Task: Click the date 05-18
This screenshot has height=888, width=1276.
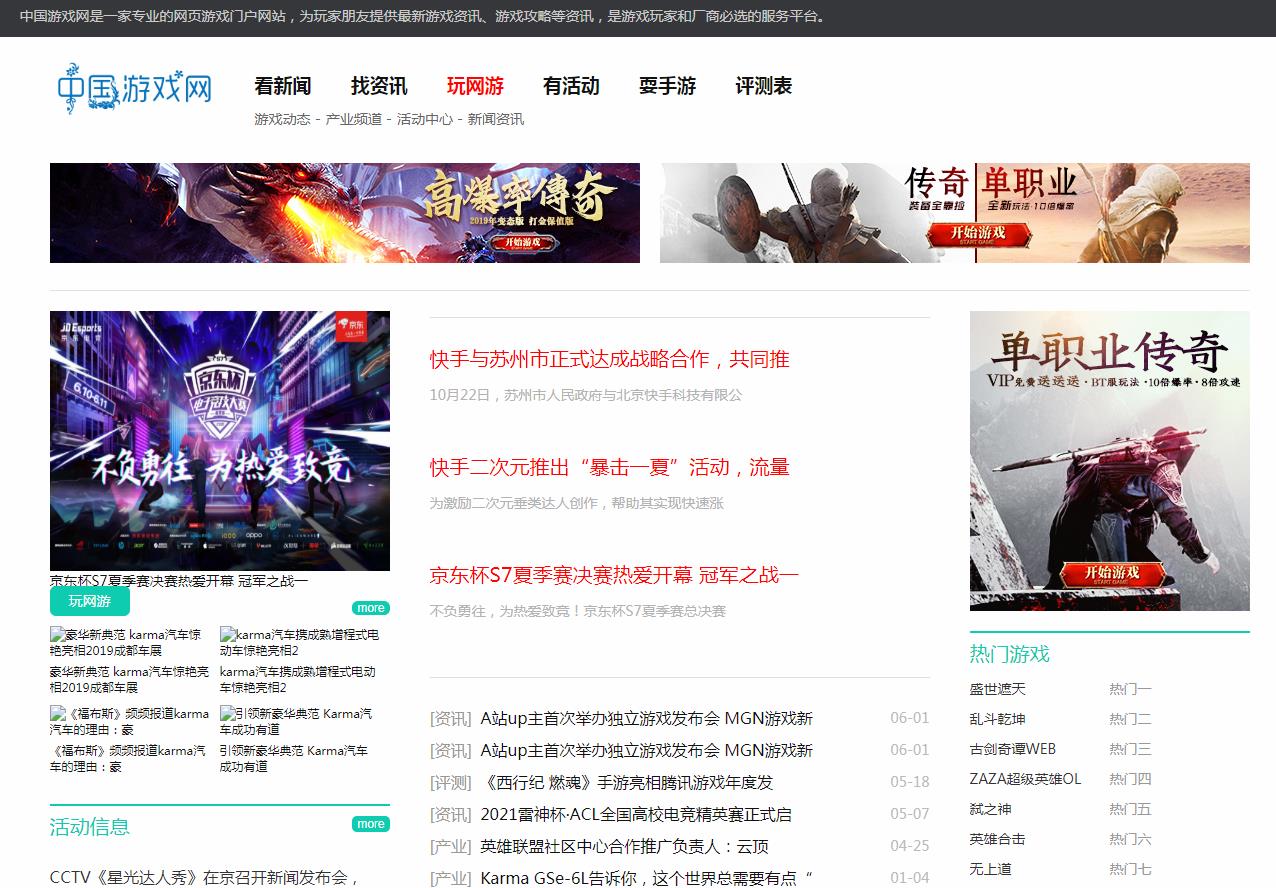Action: [x=910, y=782]
